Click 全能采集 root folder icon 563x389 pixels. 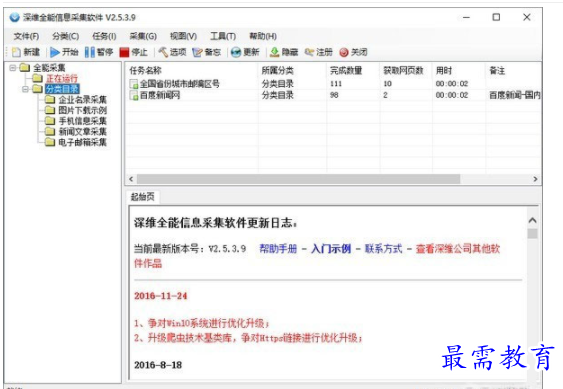[25, 68]
